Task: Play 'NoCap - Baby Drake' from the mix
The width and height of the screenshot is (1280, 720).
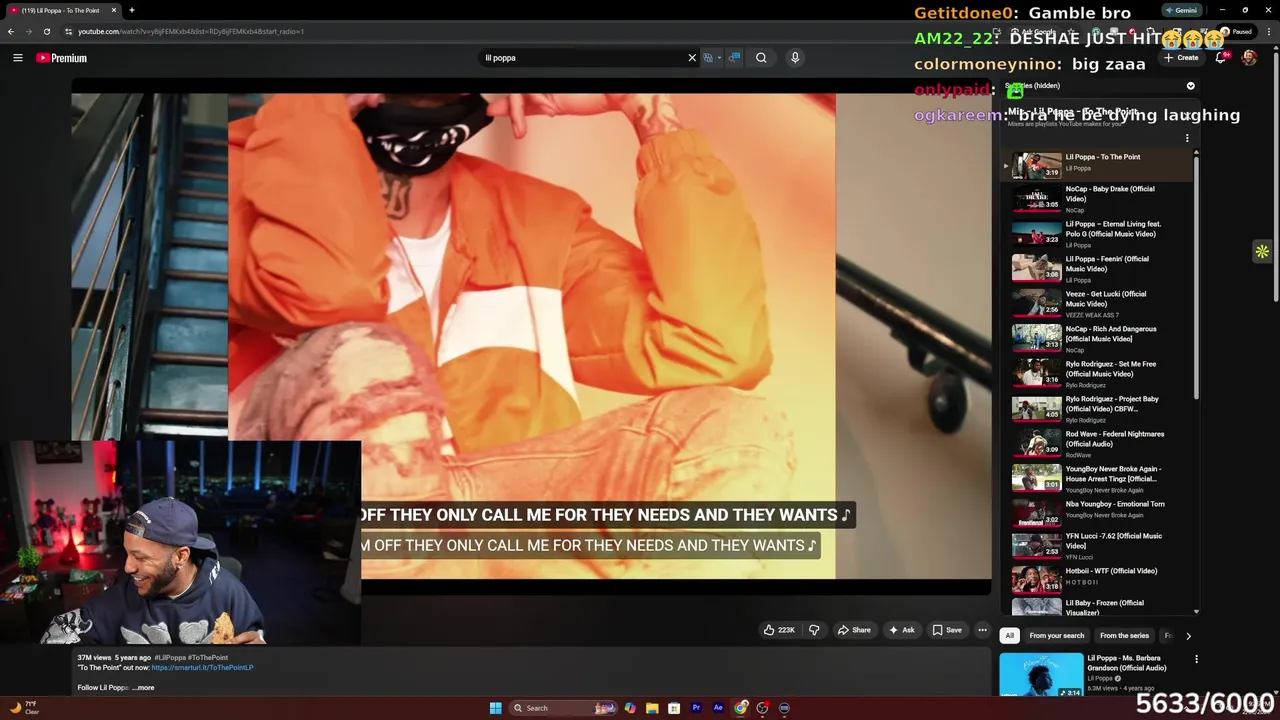Action: tap(1095, 199)
